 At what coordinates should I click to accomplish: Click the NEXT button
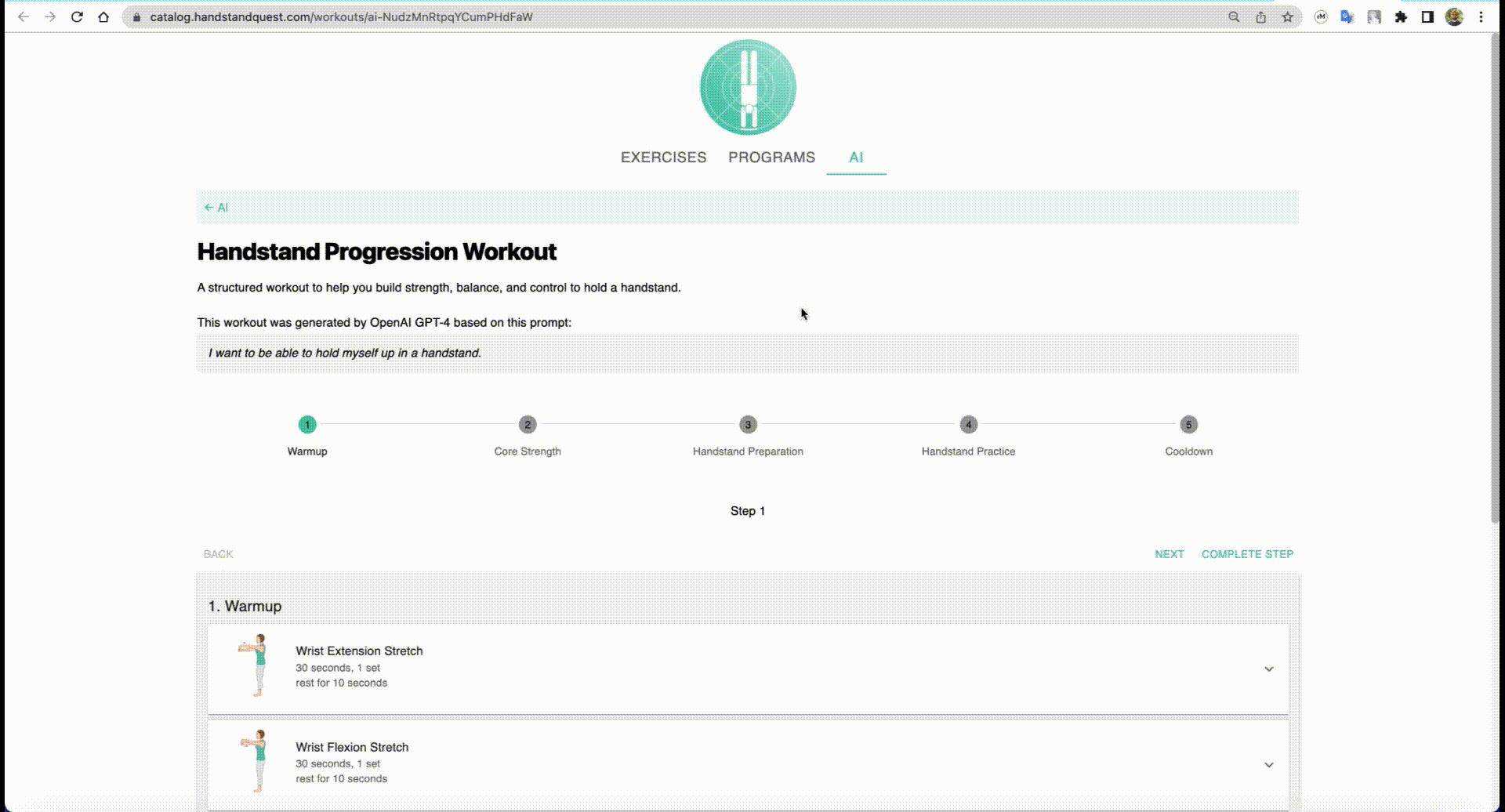click(1169, 554)
